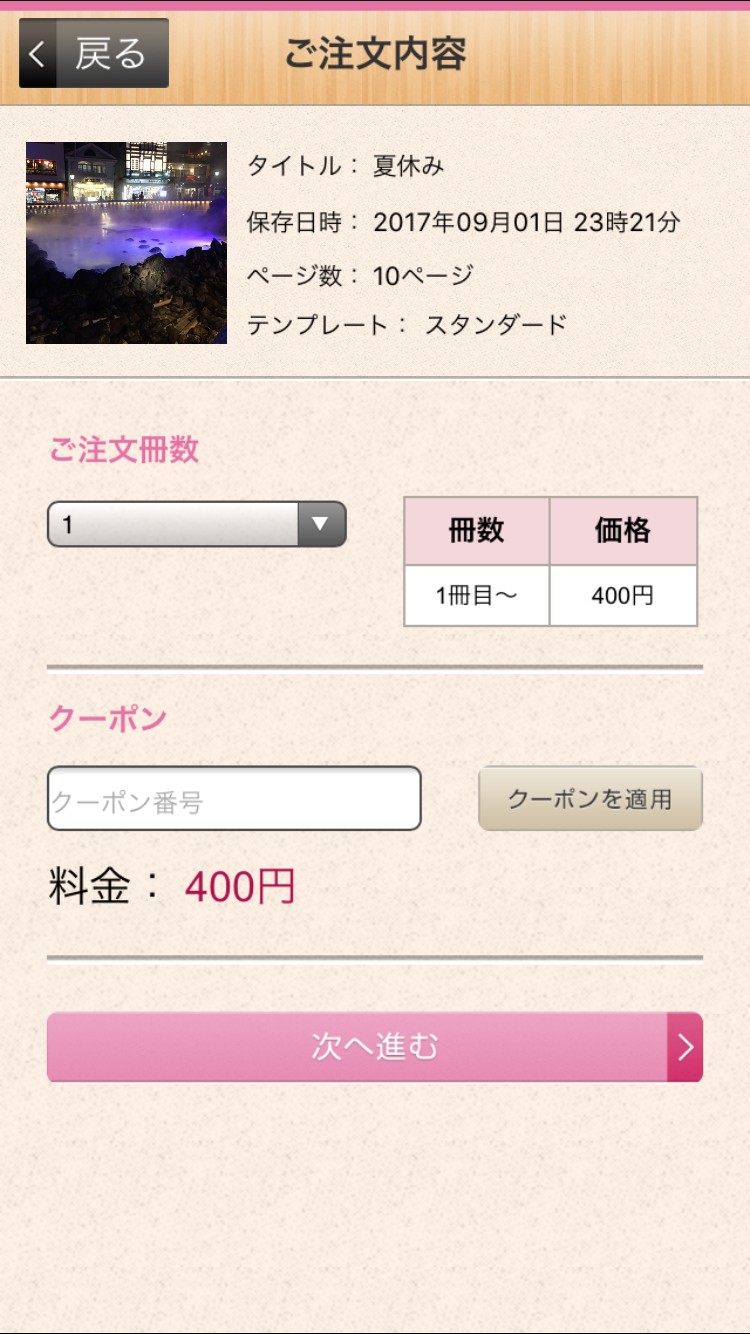Click the クーポン section heading
This screenshot has width=750, height=1334.
pyautogui.click(x=107, y=718)
